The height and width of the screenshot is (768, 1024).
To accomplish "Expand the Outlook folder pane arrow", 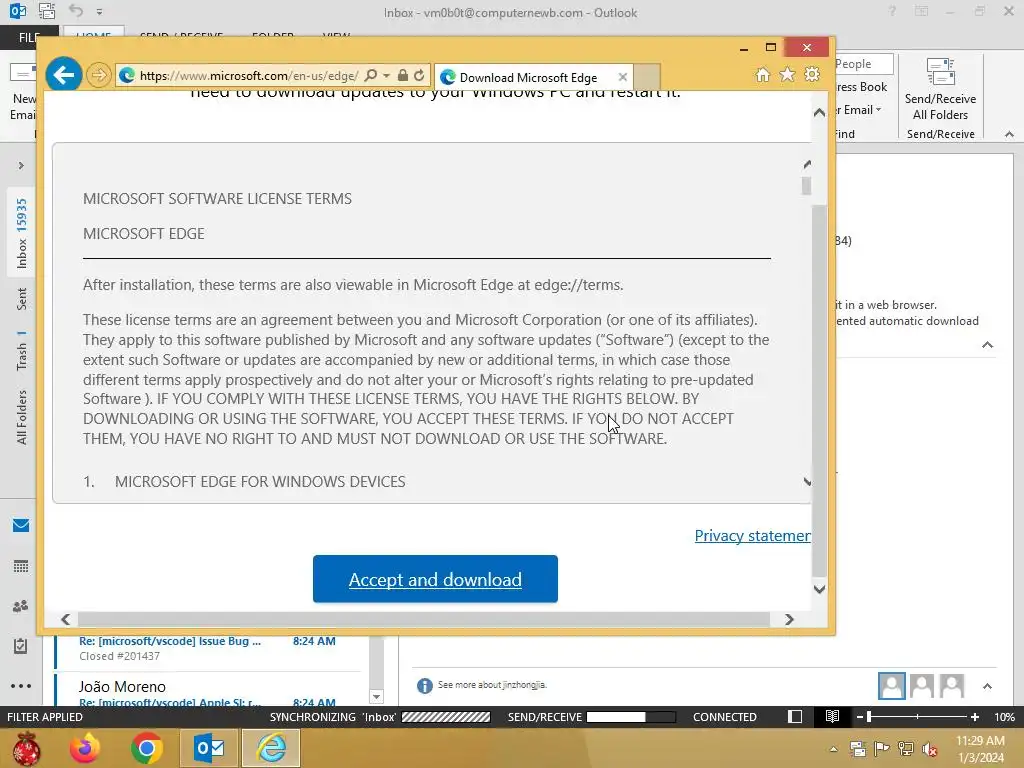I will [x=21, y=165].
